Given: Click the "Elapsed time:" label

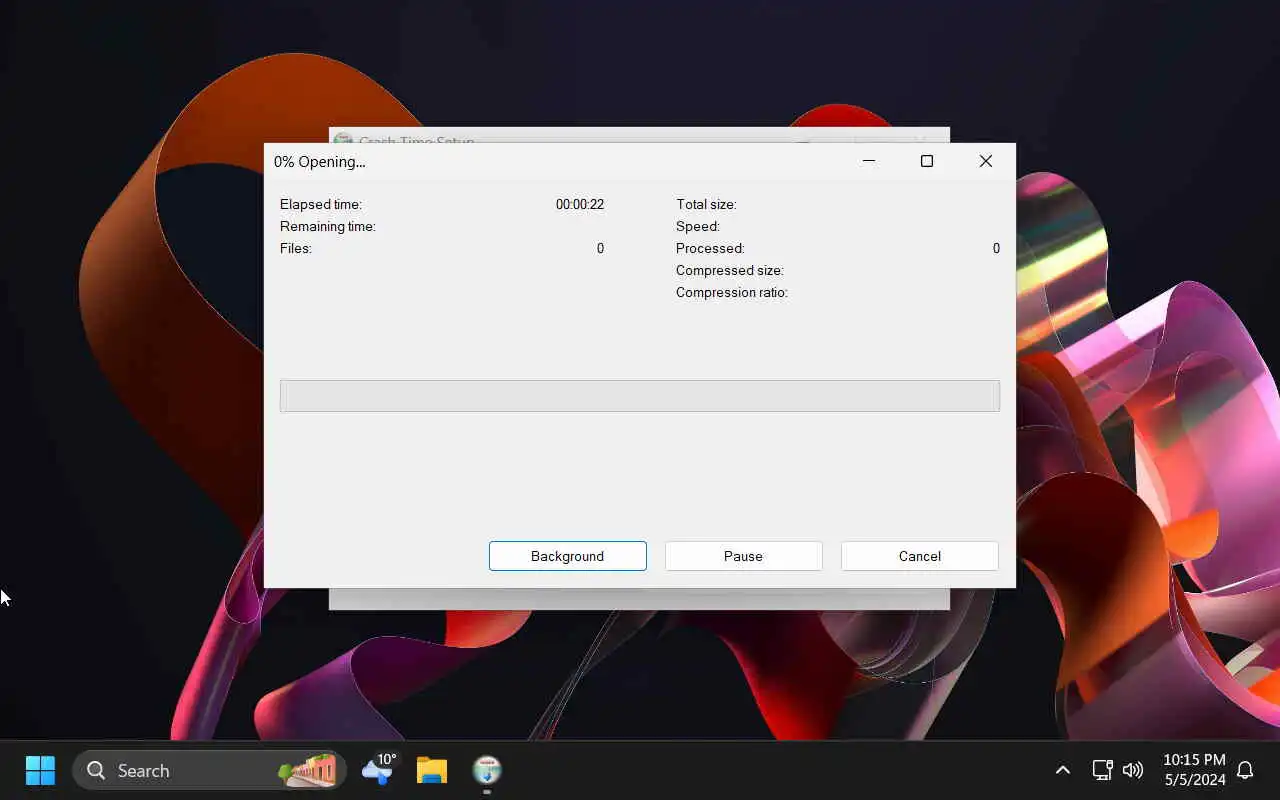Looking at the screenshot, I should (x=321, y=204).
